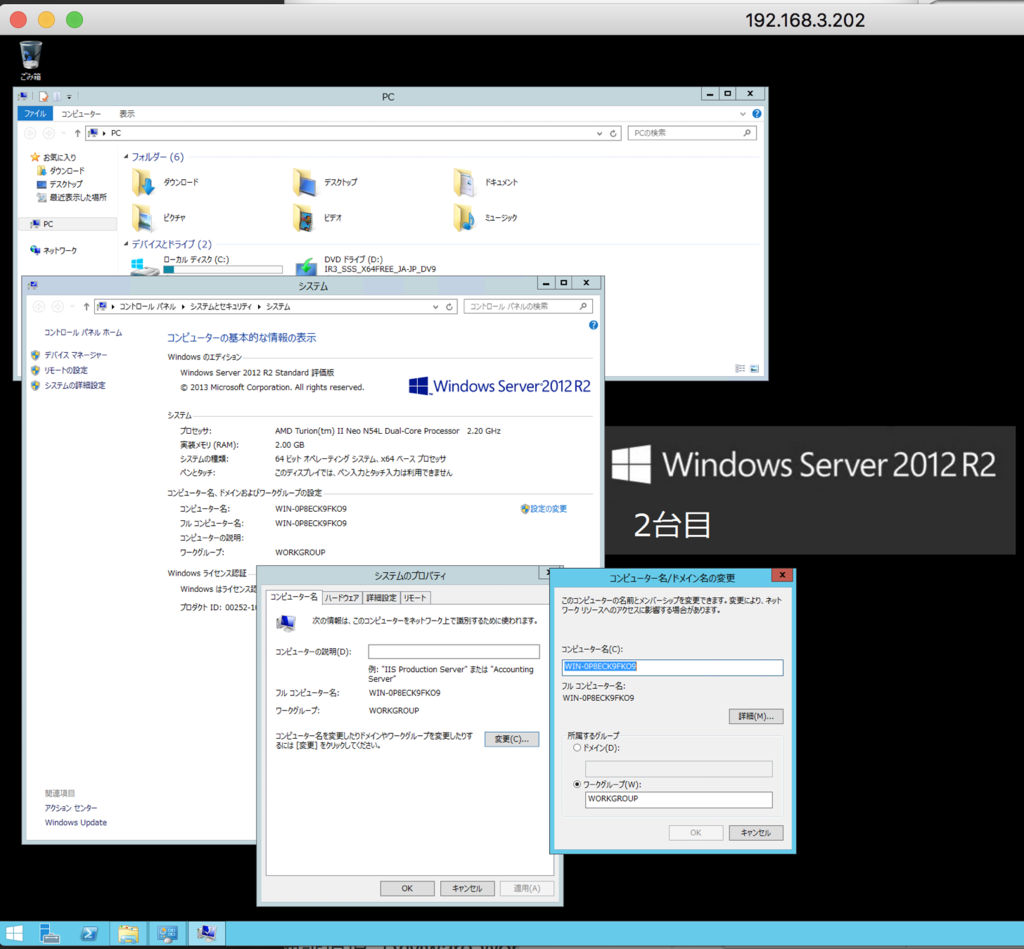Viewport: 1024px width, 949px height.
Task: Open Advanced system settings link
Action: 74,385
